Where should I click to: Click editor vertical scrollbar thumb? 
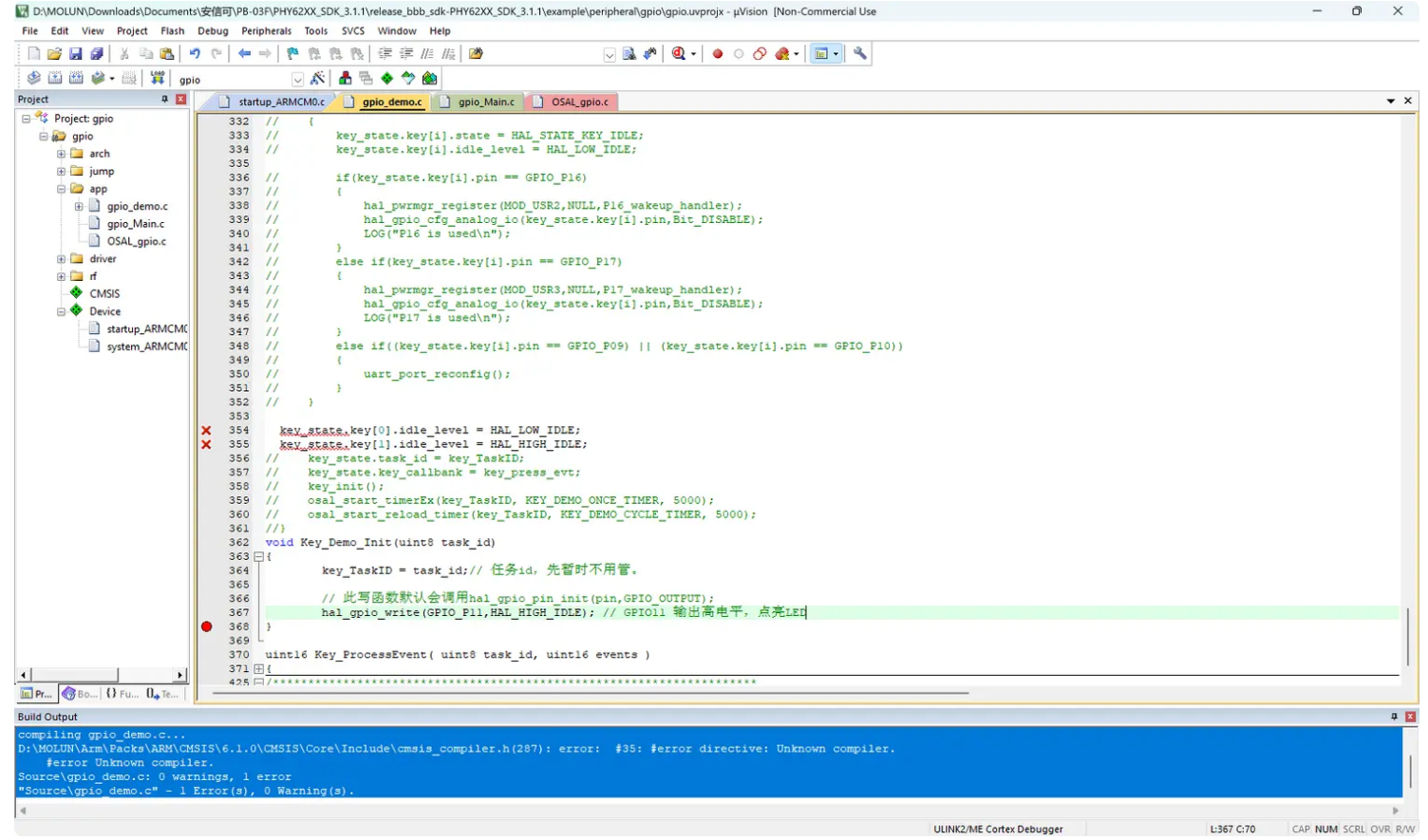coord(1408,638)
